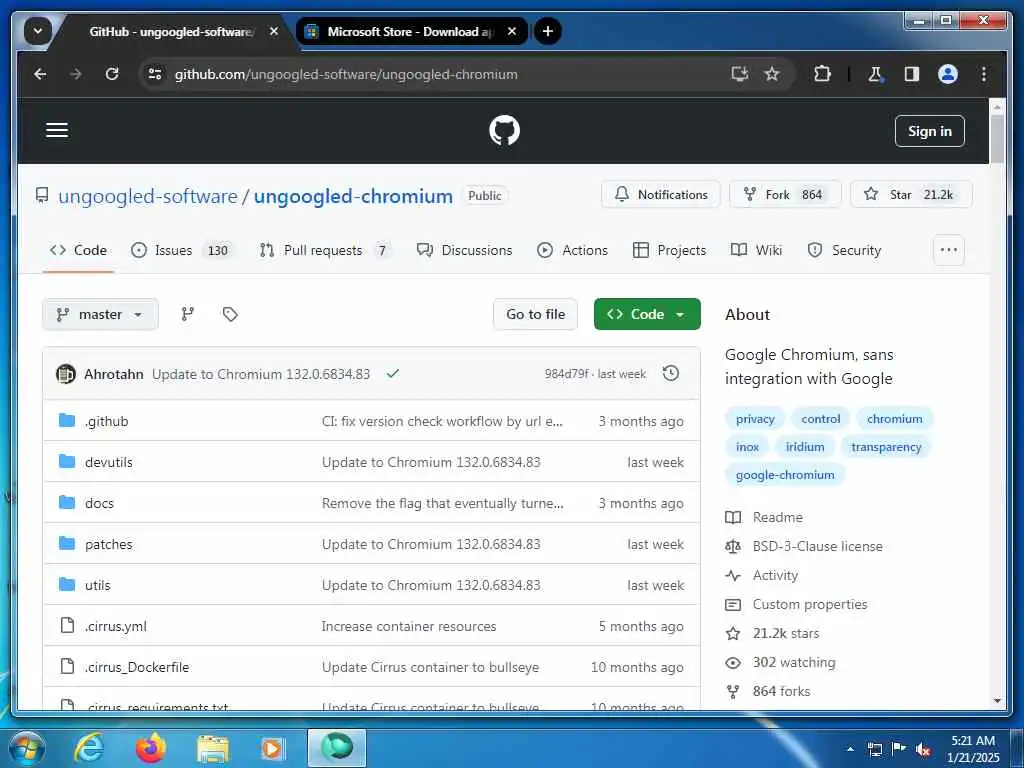Open the Pull requests tab
1024x768 pixels.
(x=325, y=250)
